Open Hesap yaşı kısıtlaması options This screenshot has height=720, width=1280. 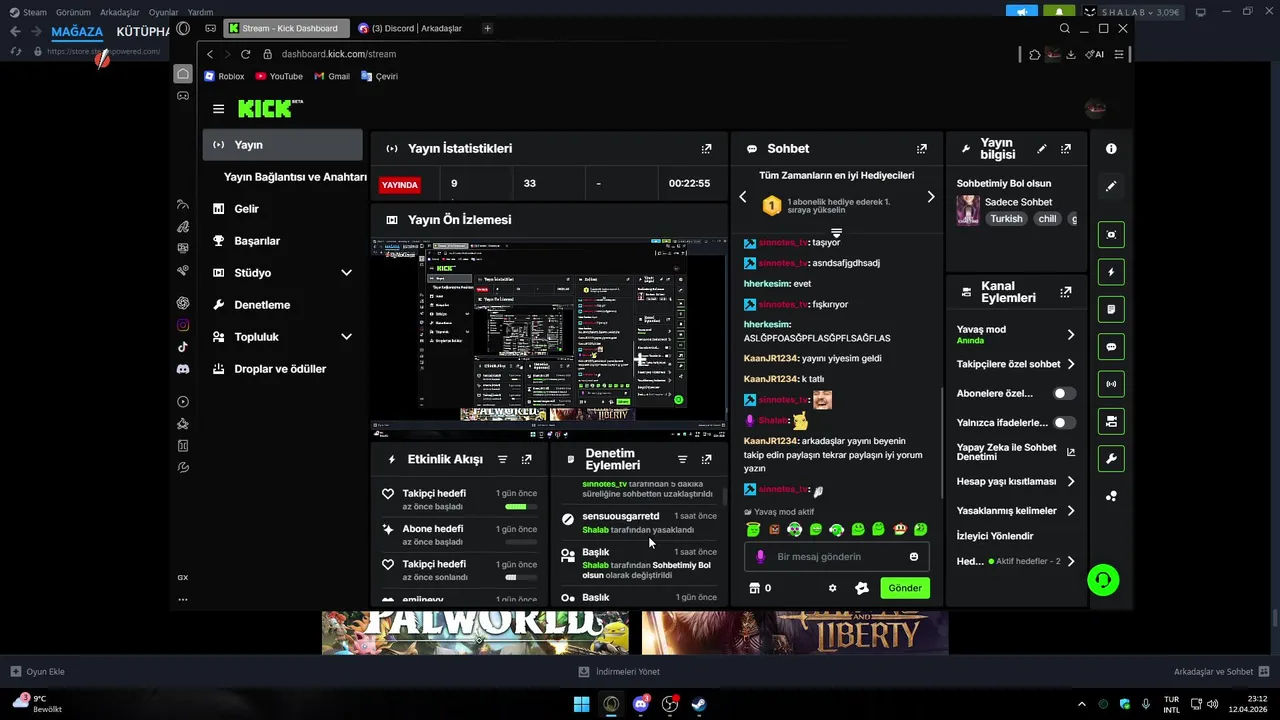point(1016,481)
